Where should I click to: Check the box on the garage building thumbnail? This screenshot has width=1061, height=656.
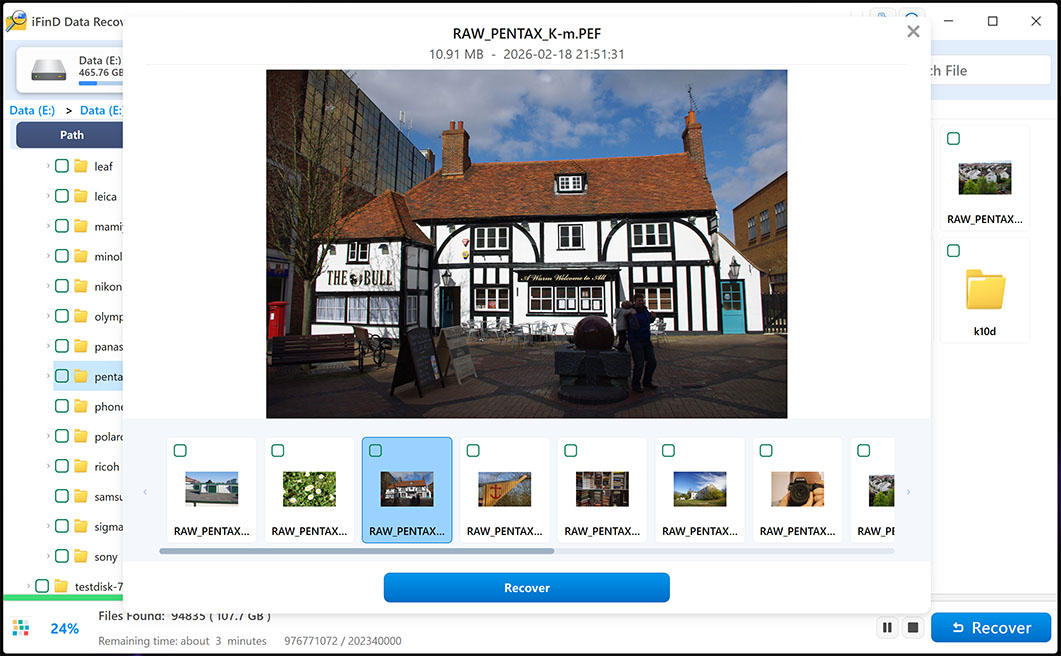click(x=180, y=450)
